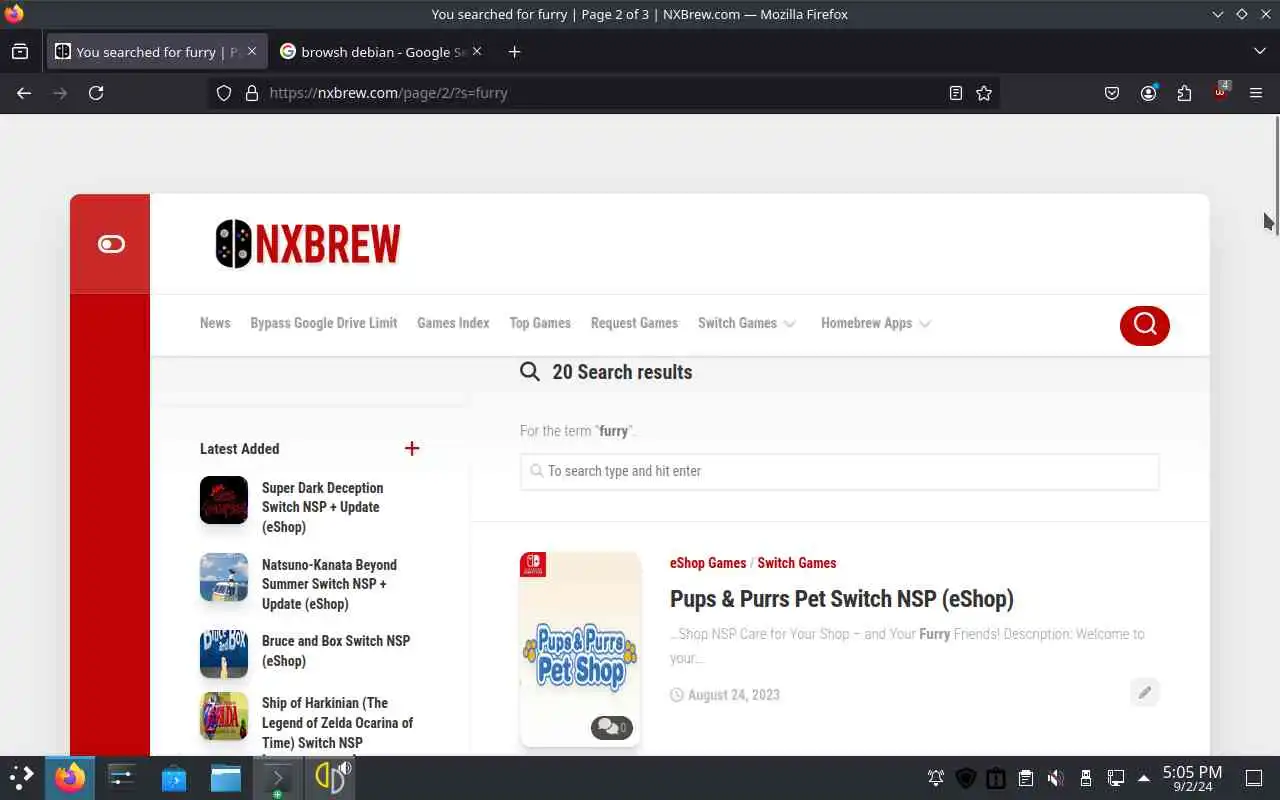Image resolution: width=1280 pixels, height=800 pixels.
Task: Go to Games Index
Action: (x=453, y=323)
